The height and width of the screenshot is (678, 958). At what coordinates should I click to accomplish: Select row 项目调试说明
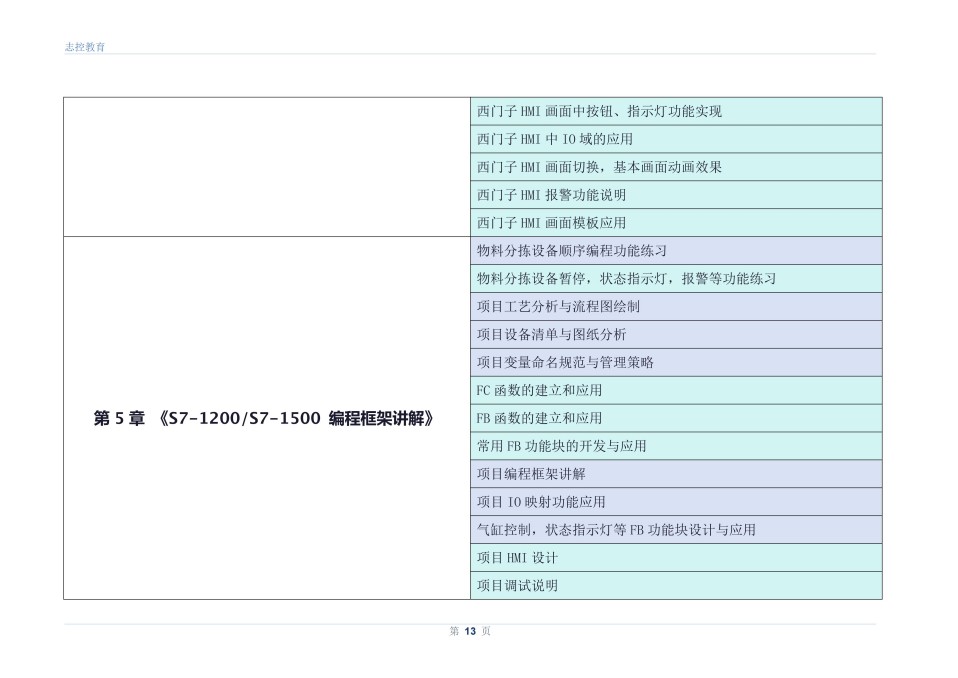[676, 586]
